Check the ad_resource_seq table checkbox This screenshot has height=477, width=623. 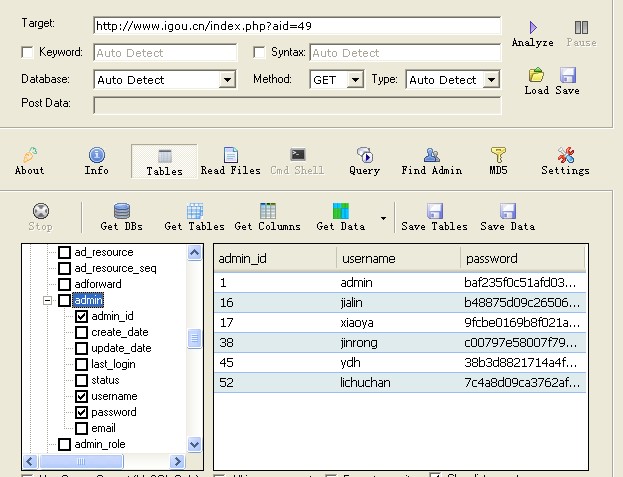point(64,268)
